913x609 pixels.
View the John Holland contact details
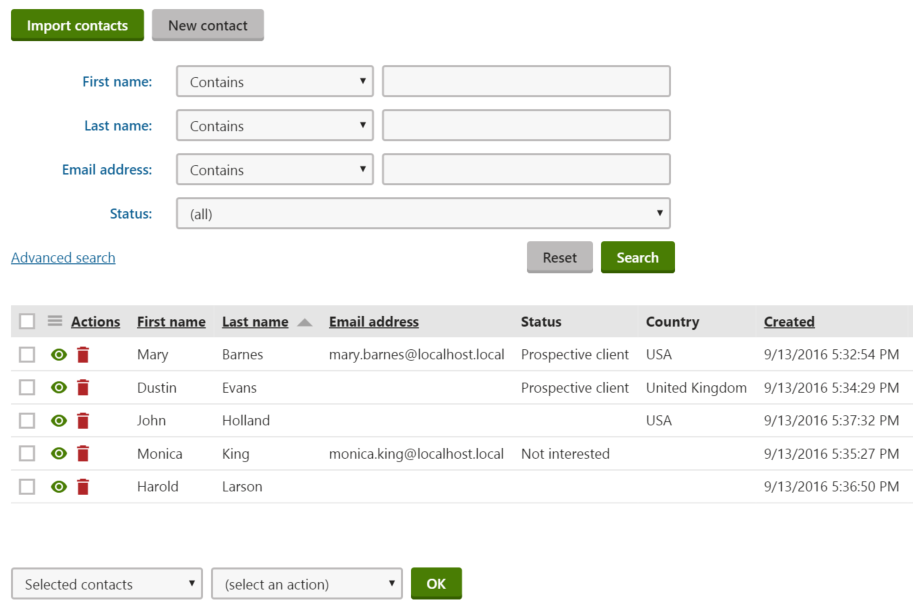tap(58, 420)
